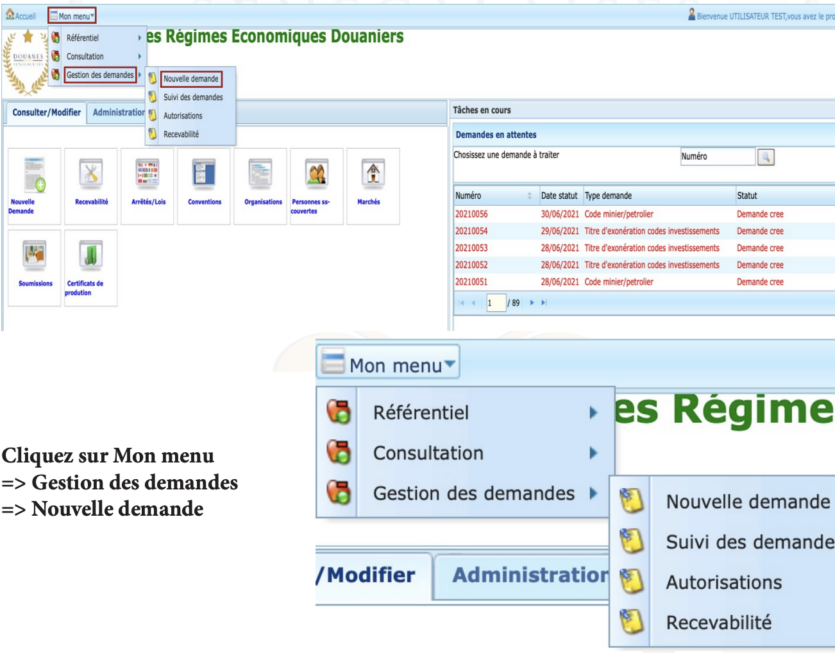This screenshot has height=653, width=835.
Task: Open the Organisations icon
Action: (260, 174)
